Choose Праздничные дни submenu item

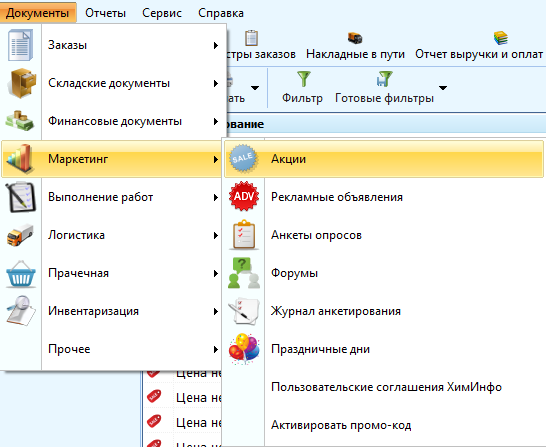[384, 349]
